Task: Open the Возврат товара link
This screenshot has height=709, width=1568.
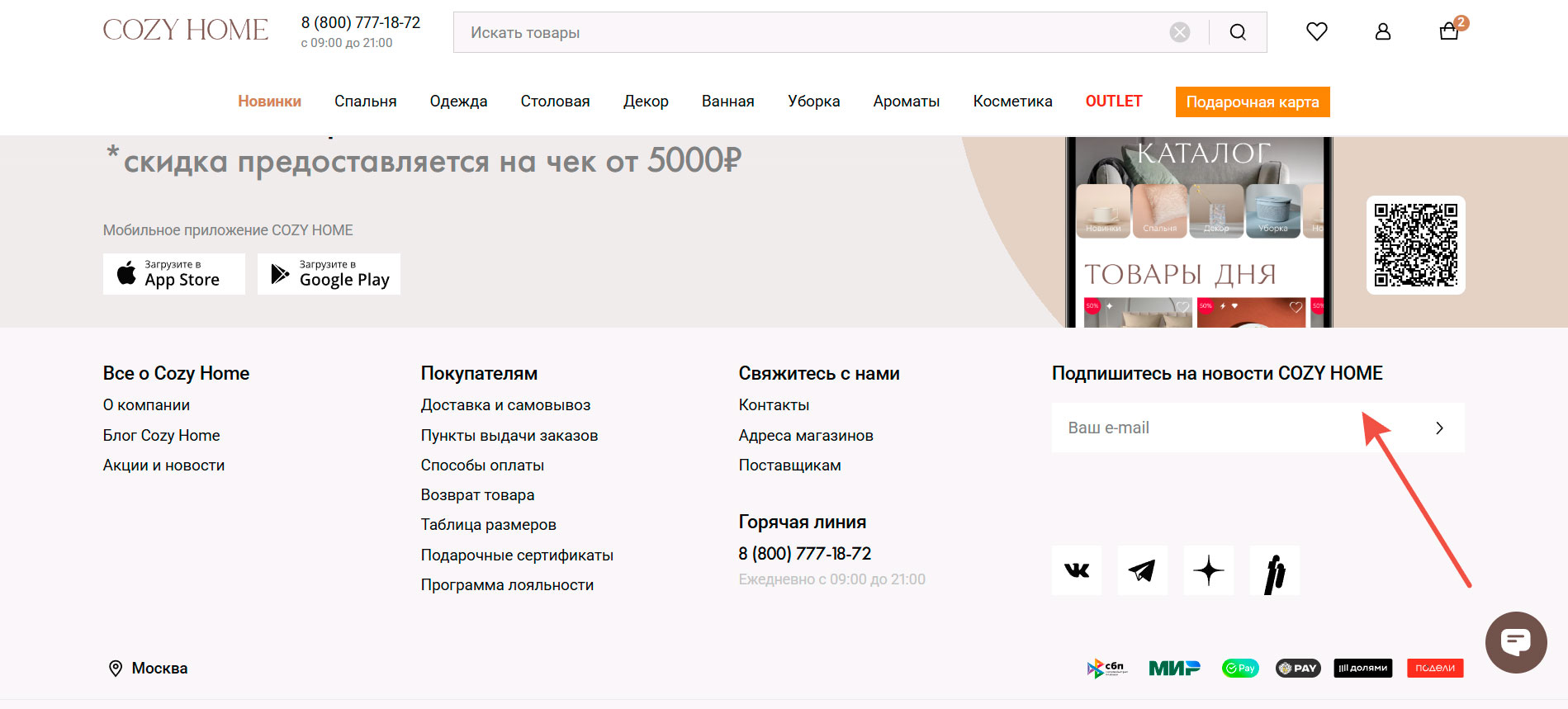Action: point(477,495)
